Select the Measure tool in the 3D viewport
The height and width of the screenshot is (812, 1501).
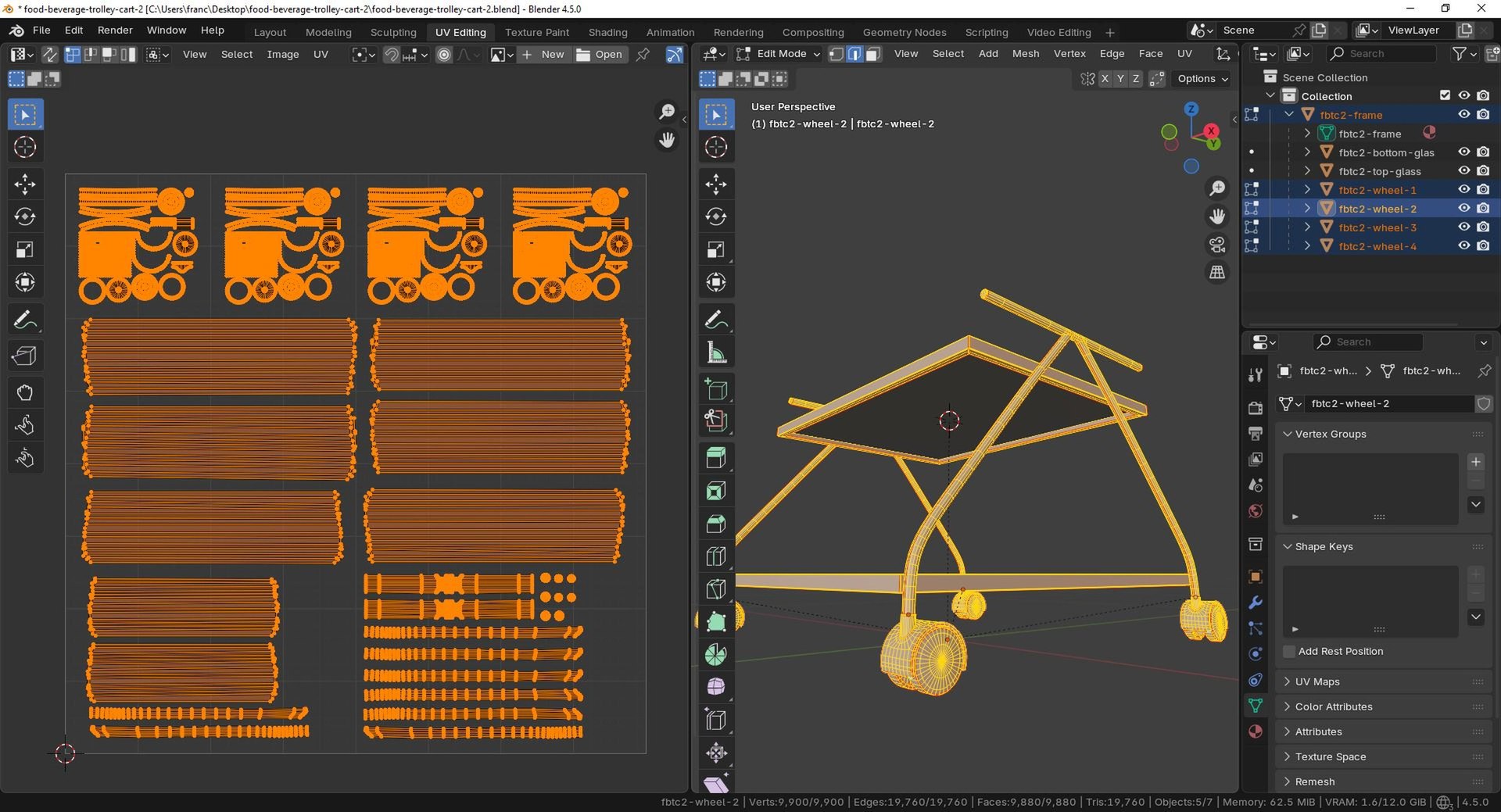tap(716, 352)
